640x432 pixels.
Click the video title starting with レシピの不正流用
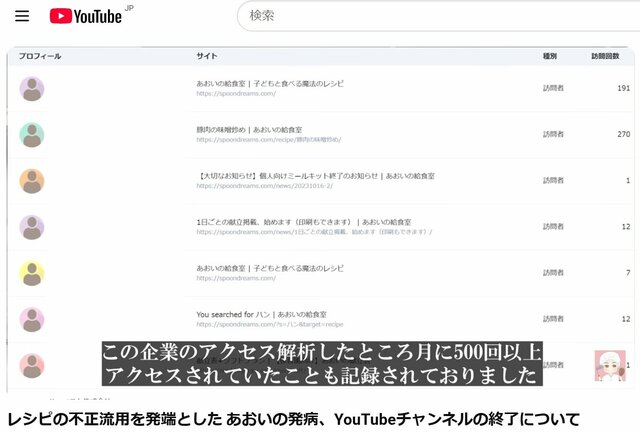pos(293,417)
